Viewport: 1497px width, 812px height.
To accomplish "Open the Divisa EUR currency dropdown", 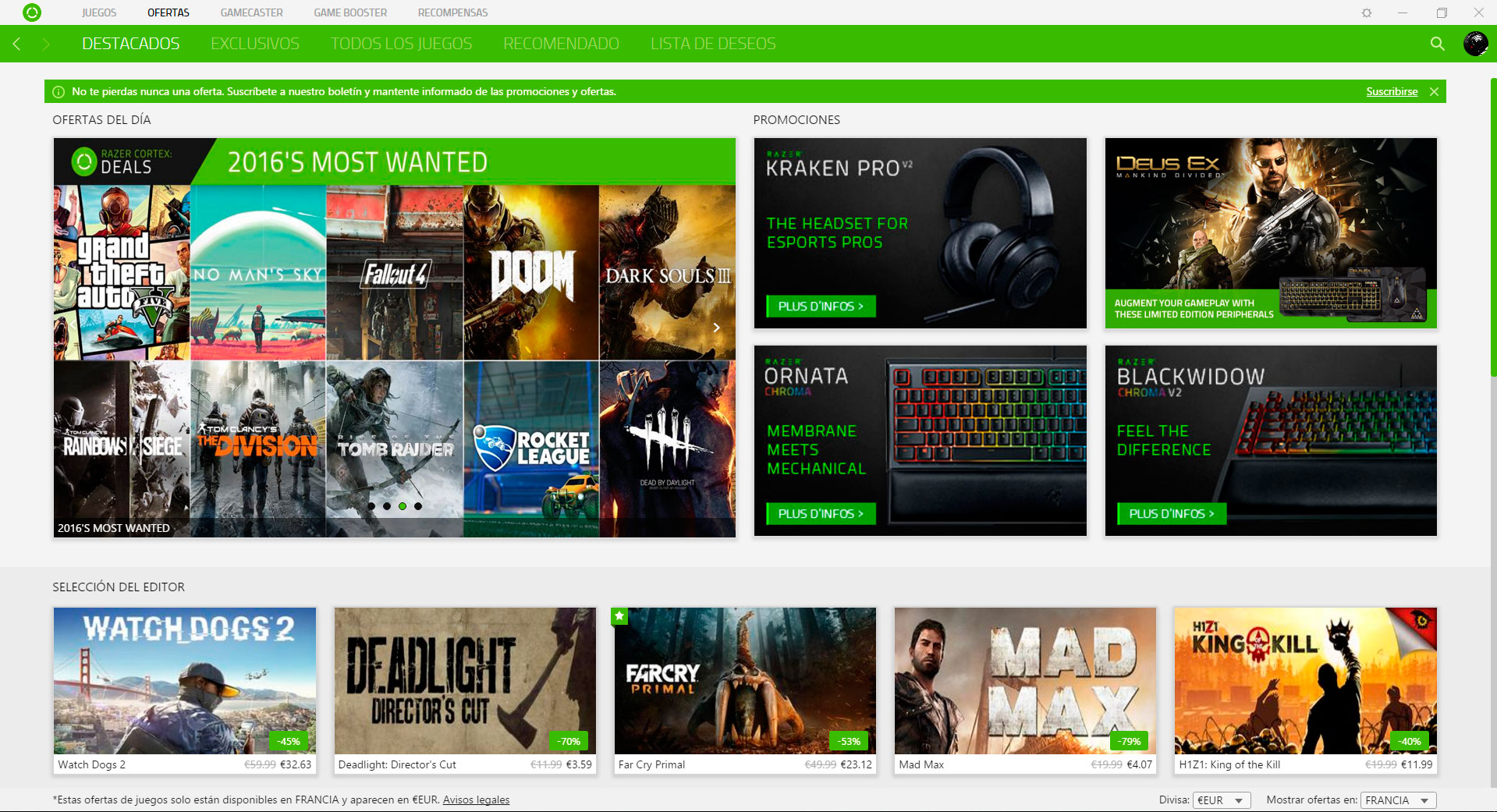I will [x=1222, y=800].
